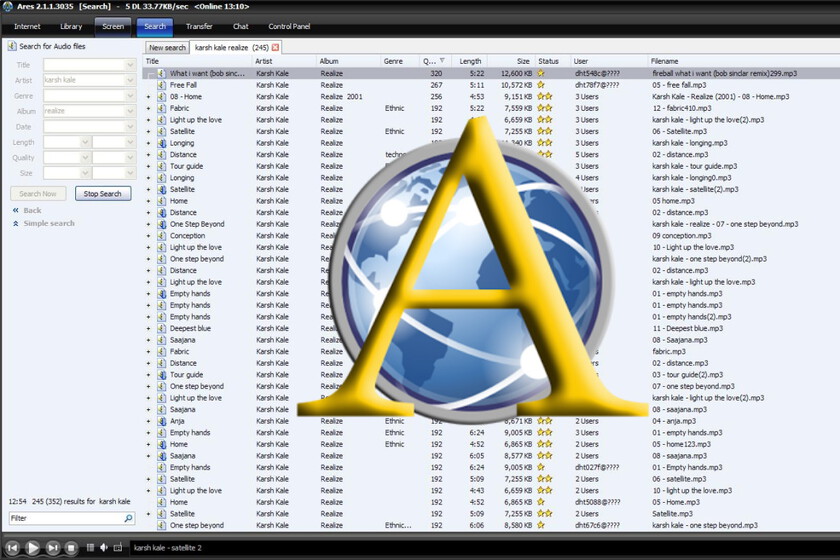Click the 'Simple search' link
840x560 pixels.
point(49,223)
